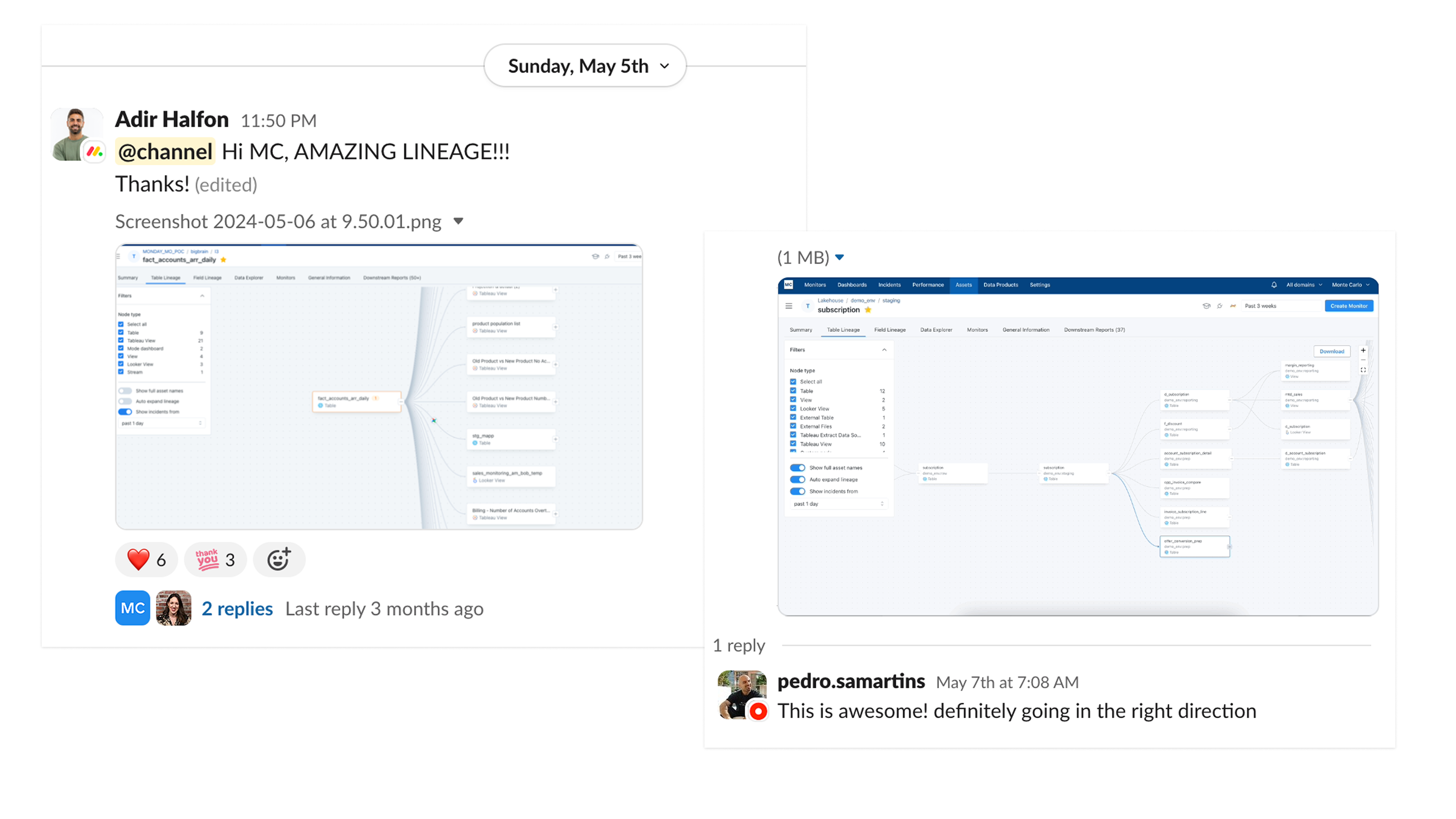The image size is (1456, 819).
Task: Toggle the 'Looker View' checkbox with count 5
Action: tap(793, 408)
